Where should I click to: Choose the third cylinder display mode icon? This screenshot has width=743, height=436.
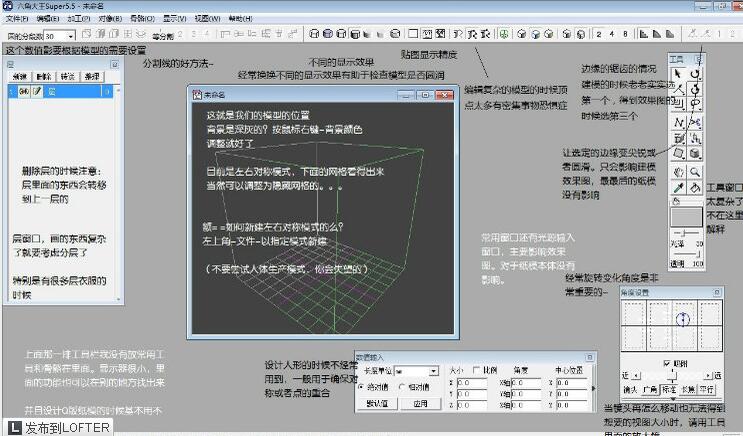click(x=341, y=34)
